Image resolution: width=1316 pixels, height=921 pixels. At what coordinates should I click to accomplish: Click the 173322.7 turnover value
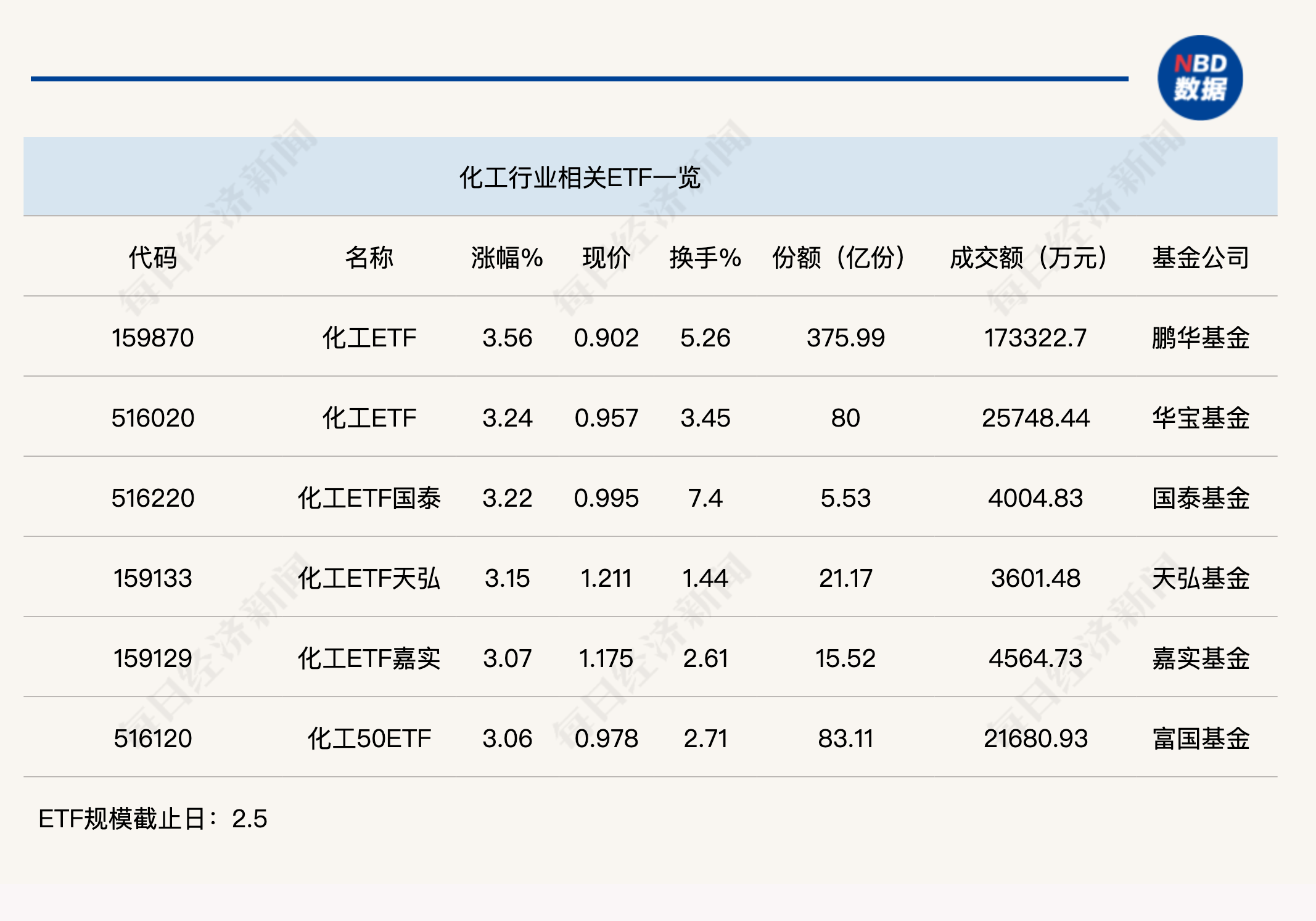[x=1035, y=338]
